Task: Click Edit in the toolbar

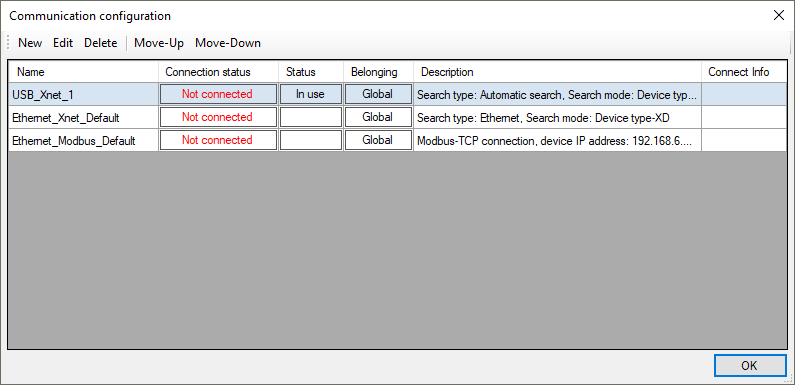Action: (63, 43)
